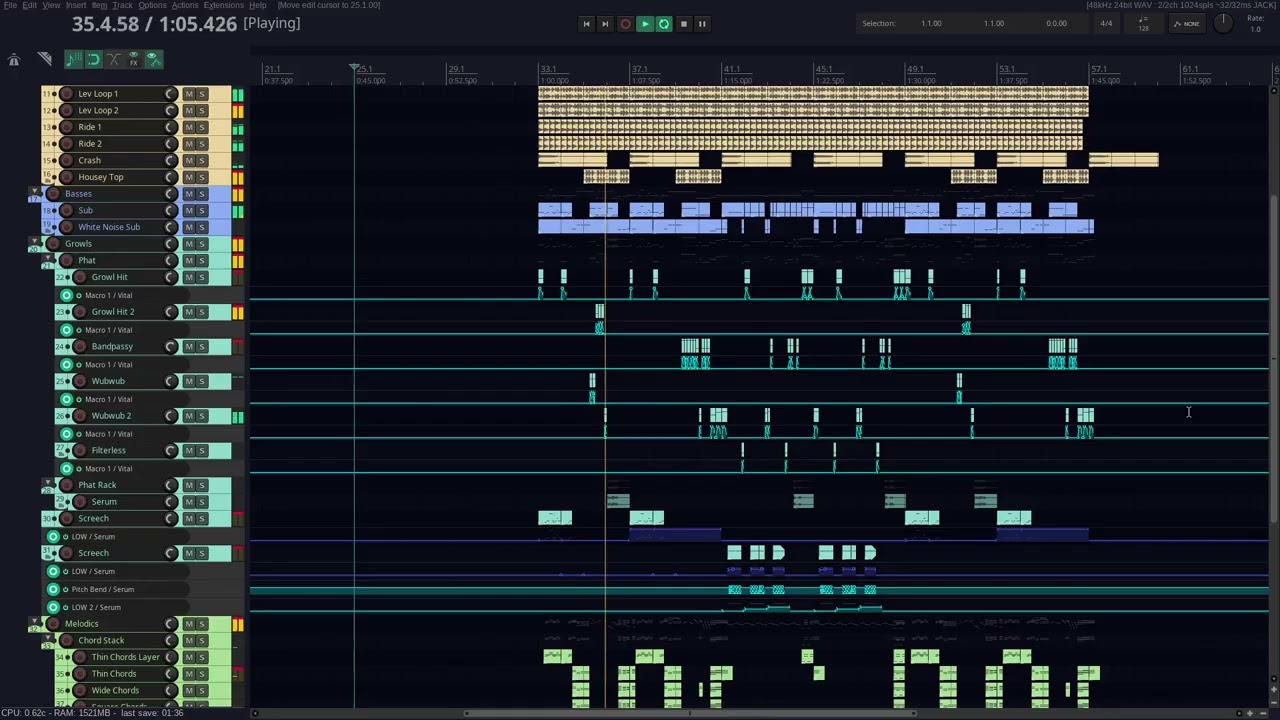The height and width of the screenshot is (720, 1280).
Task: Arm the LOW 2 / Serum envelope
Action: coord(53,608)
